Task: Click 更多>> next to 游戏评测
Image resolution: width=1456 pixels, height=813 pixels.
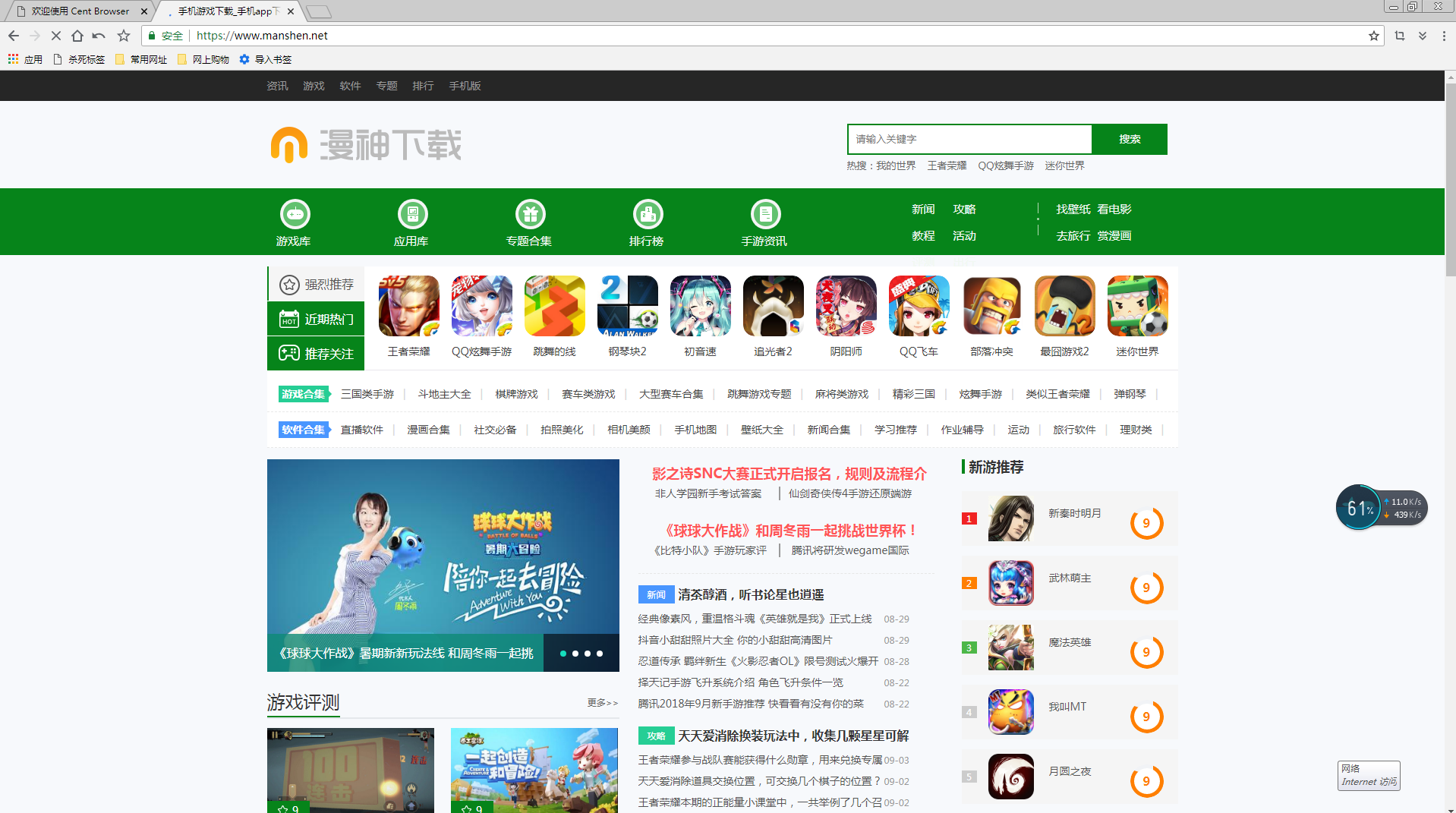Action: tap(603, 703)
